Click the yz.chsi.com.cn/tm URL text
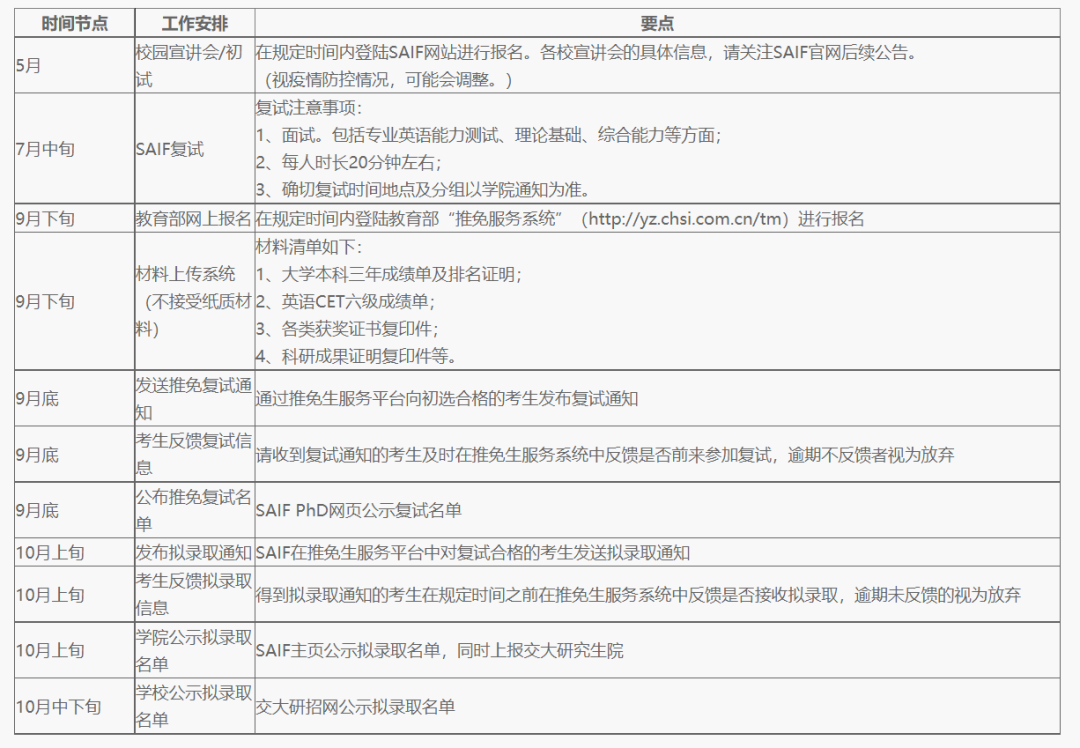This screenshot has height=748, width=1080. pos(686,219)
